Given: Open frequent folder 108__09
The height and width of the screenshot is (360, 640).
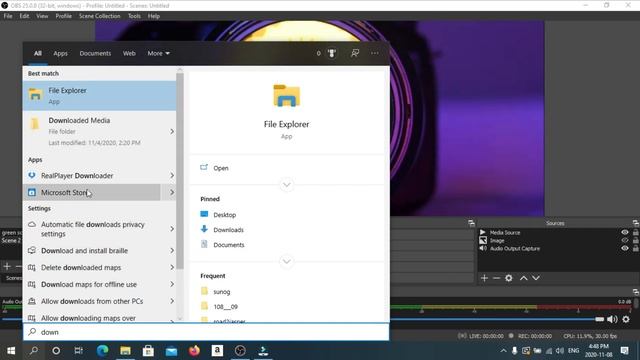Looking at the screenshot, I should click(225, 307).
